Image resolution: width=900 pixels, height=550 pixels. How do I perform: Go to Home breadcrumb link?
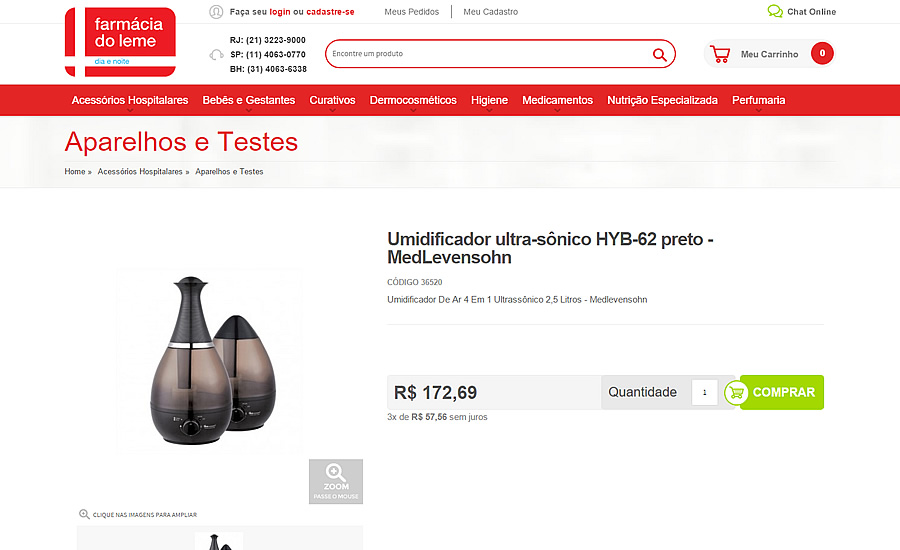[x=75, y=172]
